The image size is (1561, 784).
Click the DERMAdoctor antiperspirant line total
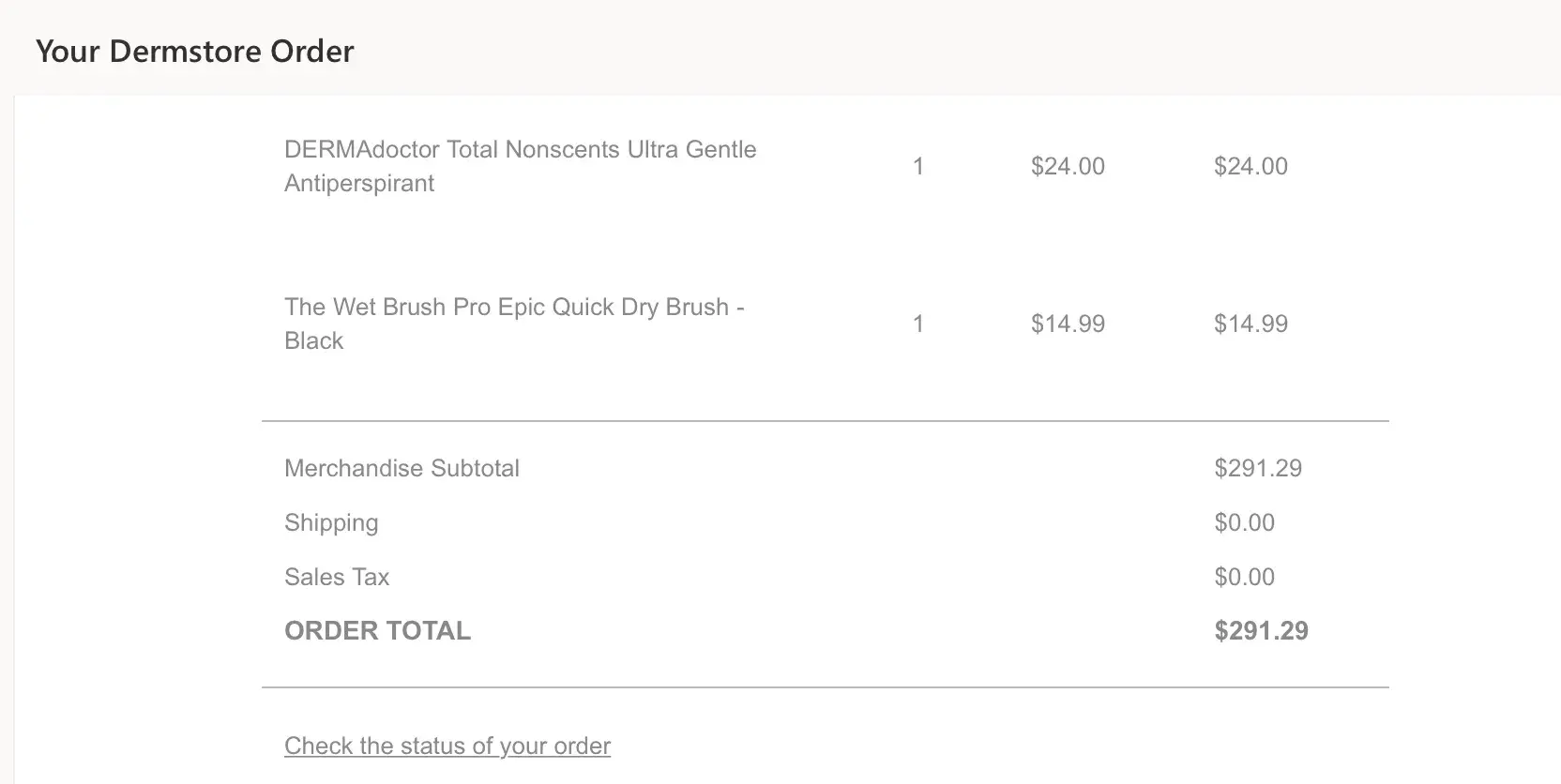[x=1250, y=166]
